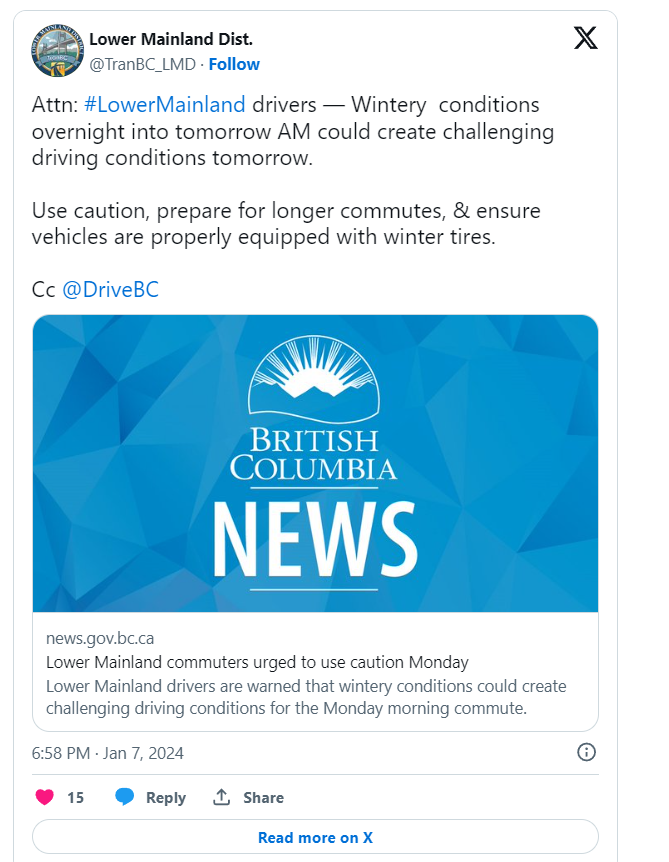Open the @DriveBC mention link
The height and width of the screenshot is (862, 669).
[x=110, y=289]
